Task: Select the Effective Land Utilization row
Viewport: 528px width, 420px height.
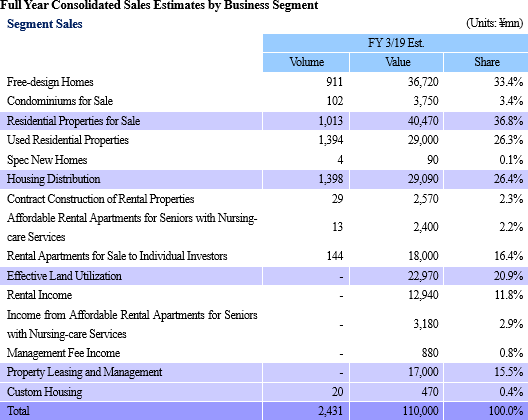Action: pos(264,276)
